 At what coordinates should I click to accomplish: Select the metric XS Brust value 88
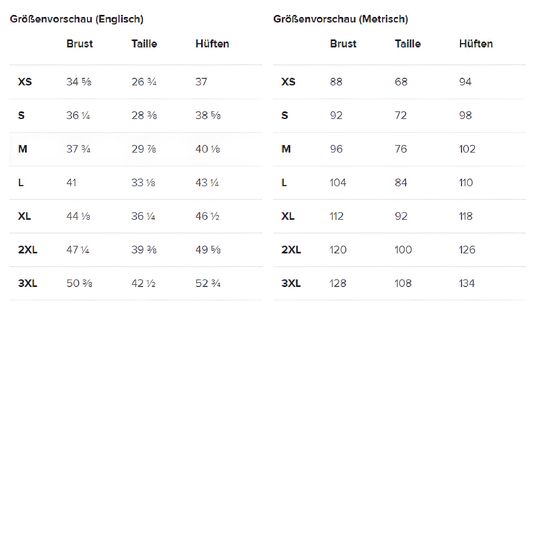point(336,82)
